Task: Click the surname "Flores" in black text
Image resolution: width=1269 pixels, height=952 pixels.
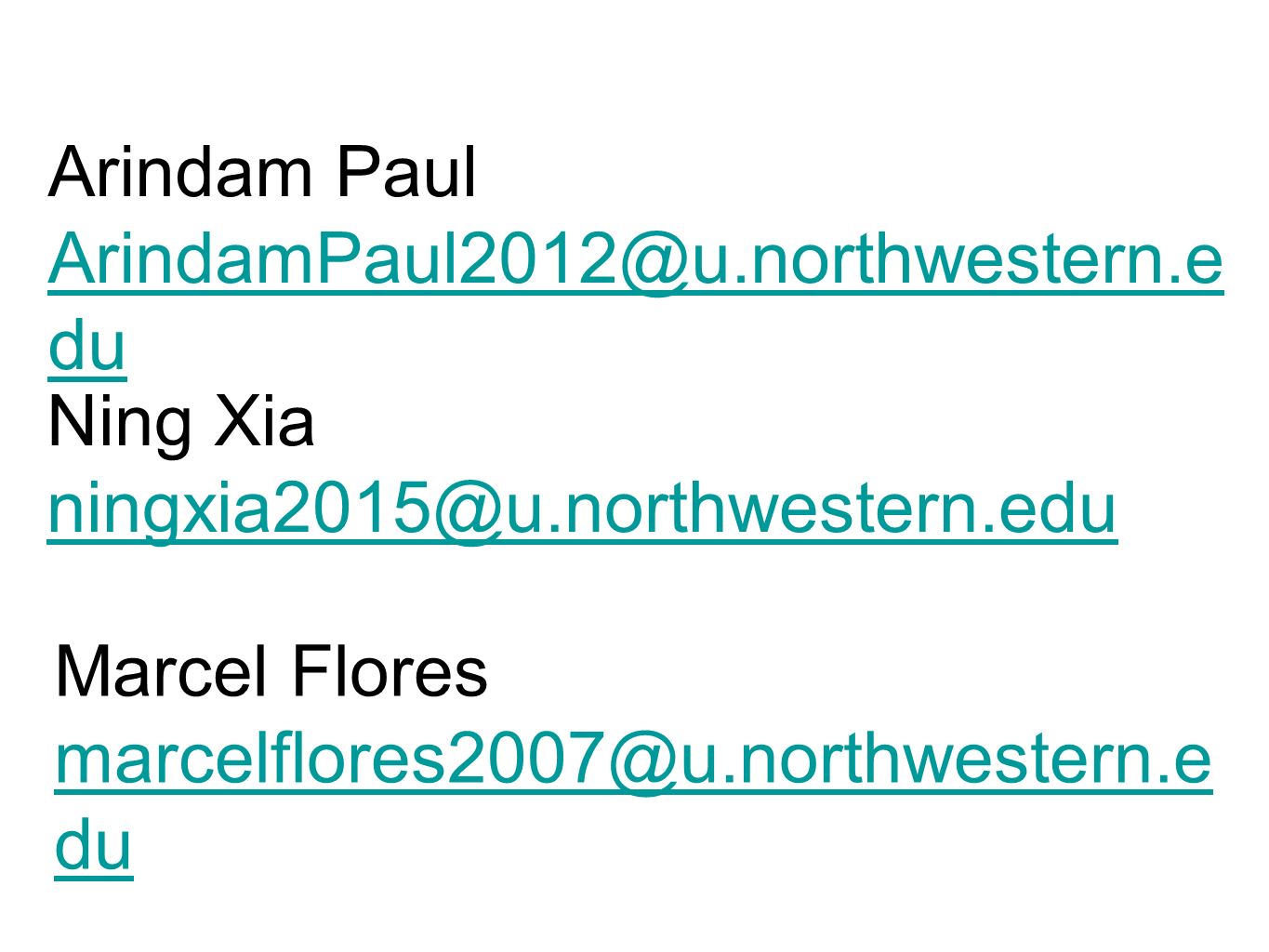Action: [390, 672]
